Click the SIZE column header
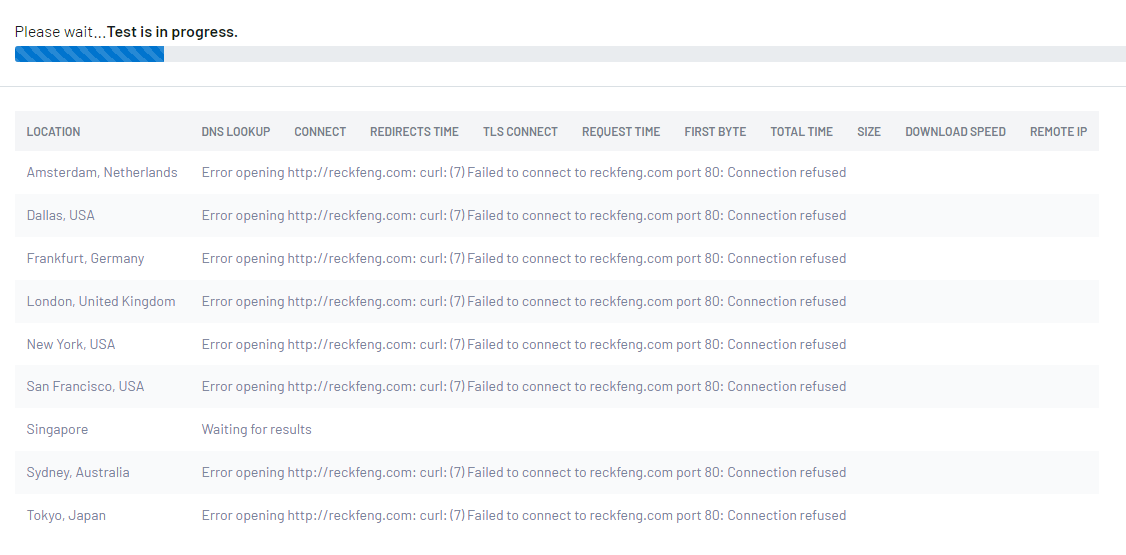Image resolution: width=1126 pixels, height=555 pixels. pyautogui.click(x=868, y=131)
